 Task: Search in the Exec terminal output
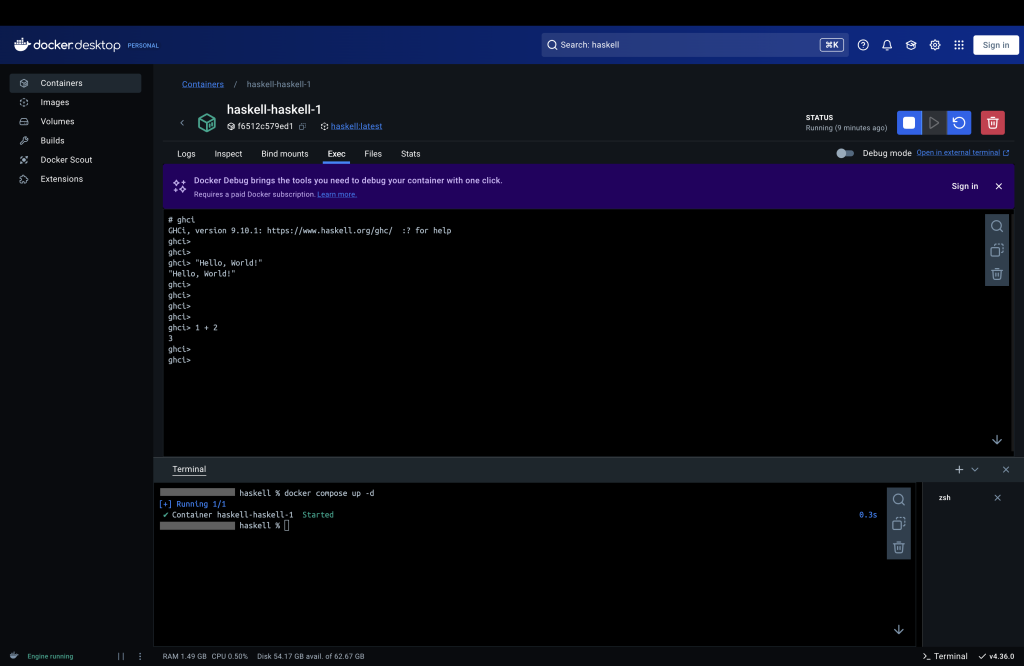(997, 226)
